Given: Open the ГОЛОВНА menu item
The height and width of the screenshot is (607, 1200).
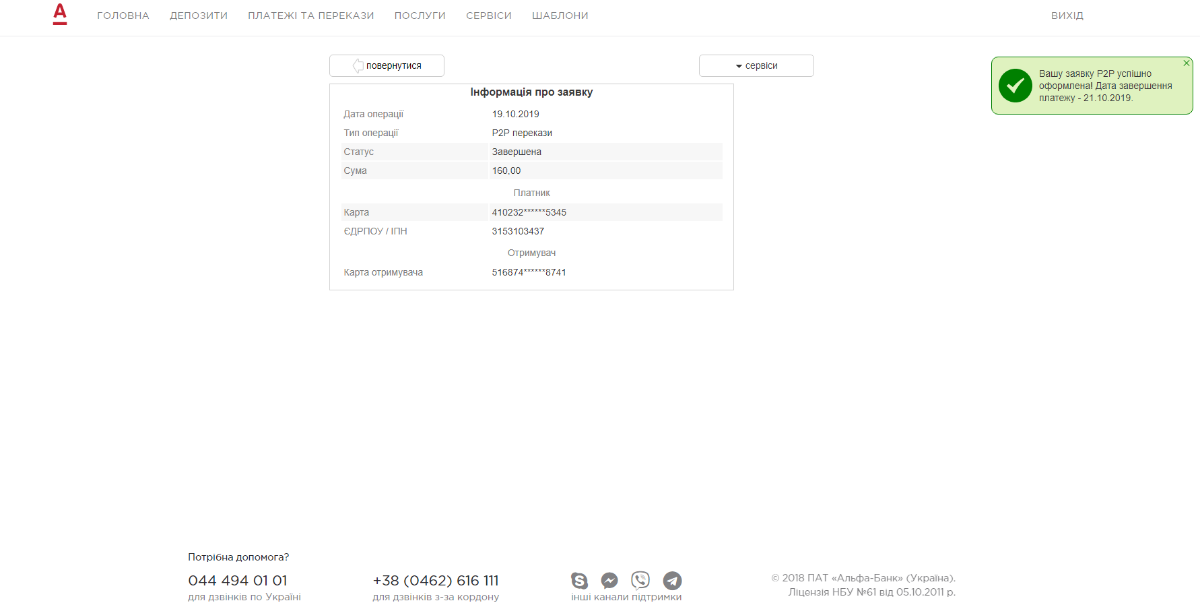Looking at the screenshot, I should point(123,16).
